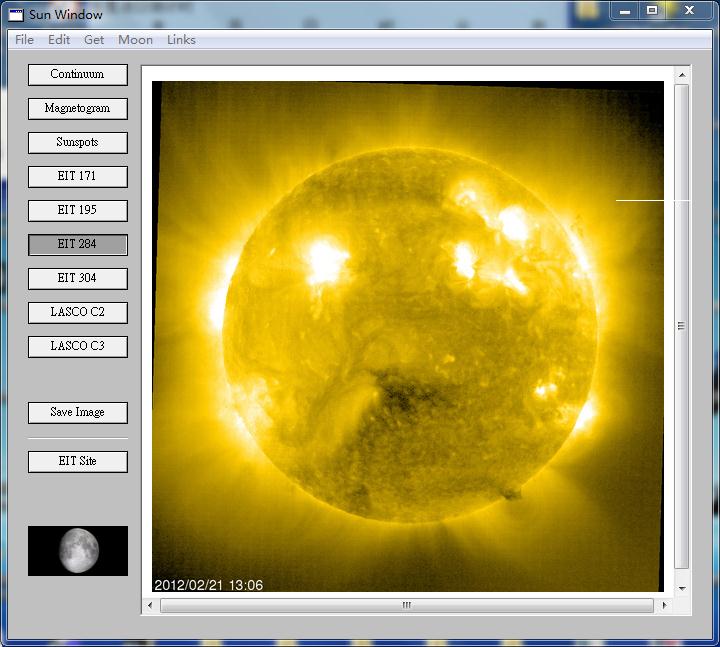Switch to the Magnetogram view
Viewport: 720px width, 647px height.
(78, 109)
